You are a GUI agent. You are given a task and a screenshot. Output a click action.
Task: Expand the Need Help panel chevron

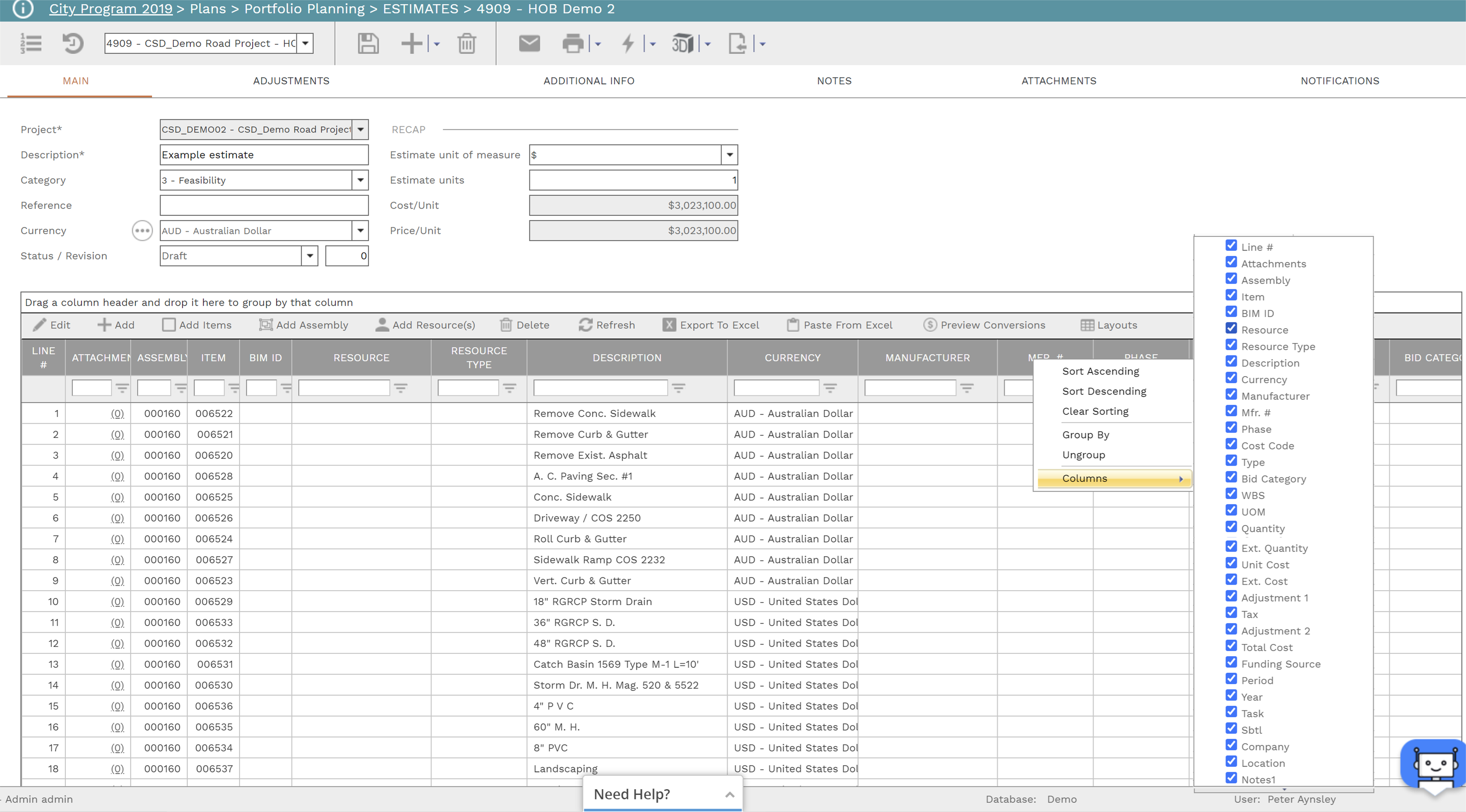click(729, 795)
